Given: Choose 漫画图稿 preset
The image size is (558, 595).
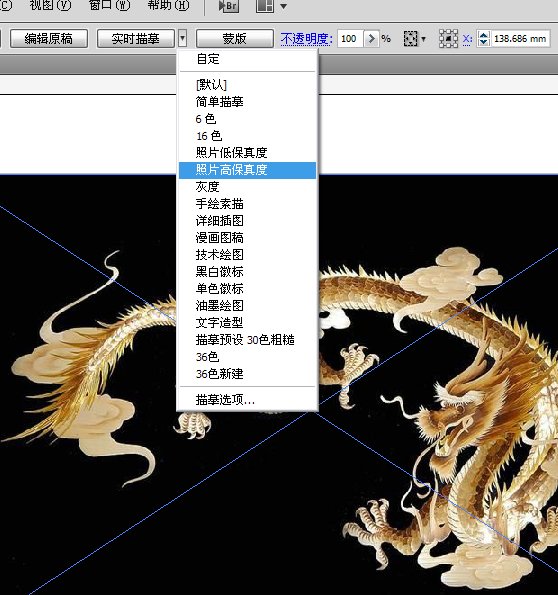Looking at the screenshot, I should 247,238.
